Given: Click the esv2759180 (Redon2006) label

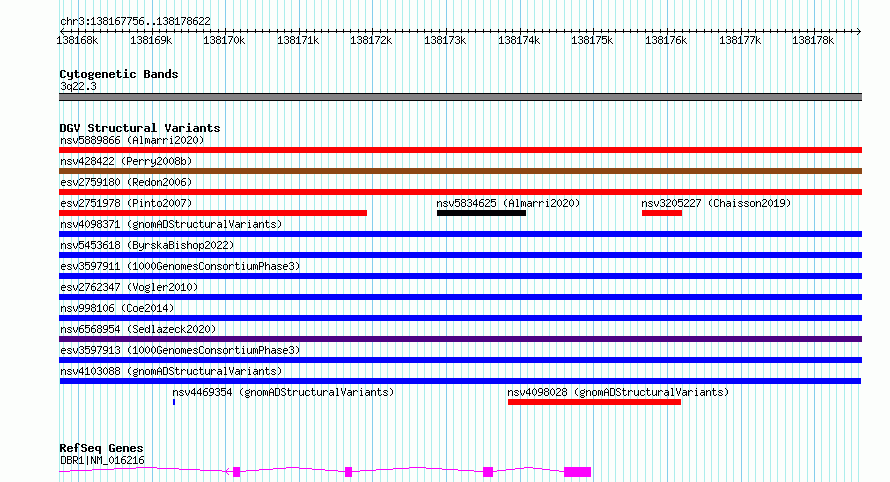Looking at the screenshot, I should [126, 182].
